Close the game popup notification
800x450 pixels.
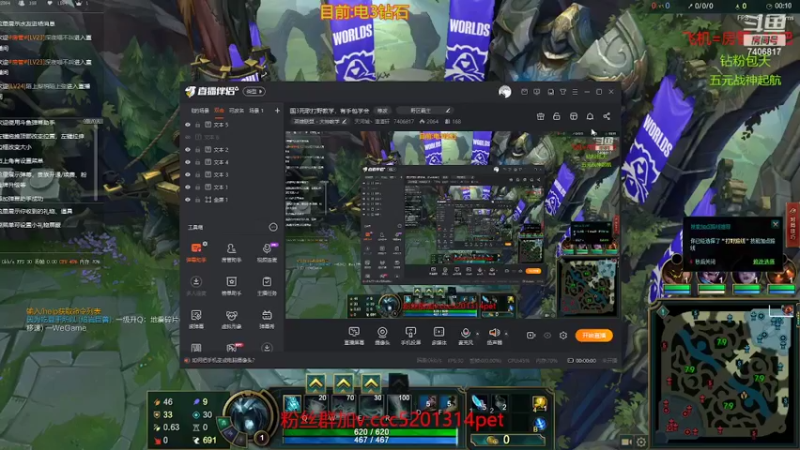[776, 224]
